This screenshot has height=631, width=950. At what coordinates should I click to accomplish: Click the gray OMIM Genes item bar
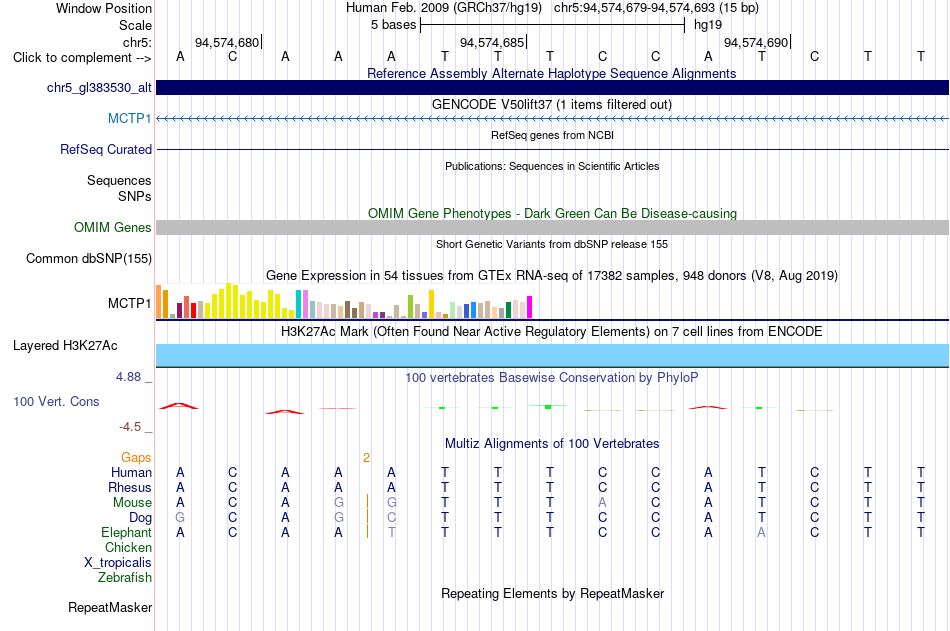552,227
